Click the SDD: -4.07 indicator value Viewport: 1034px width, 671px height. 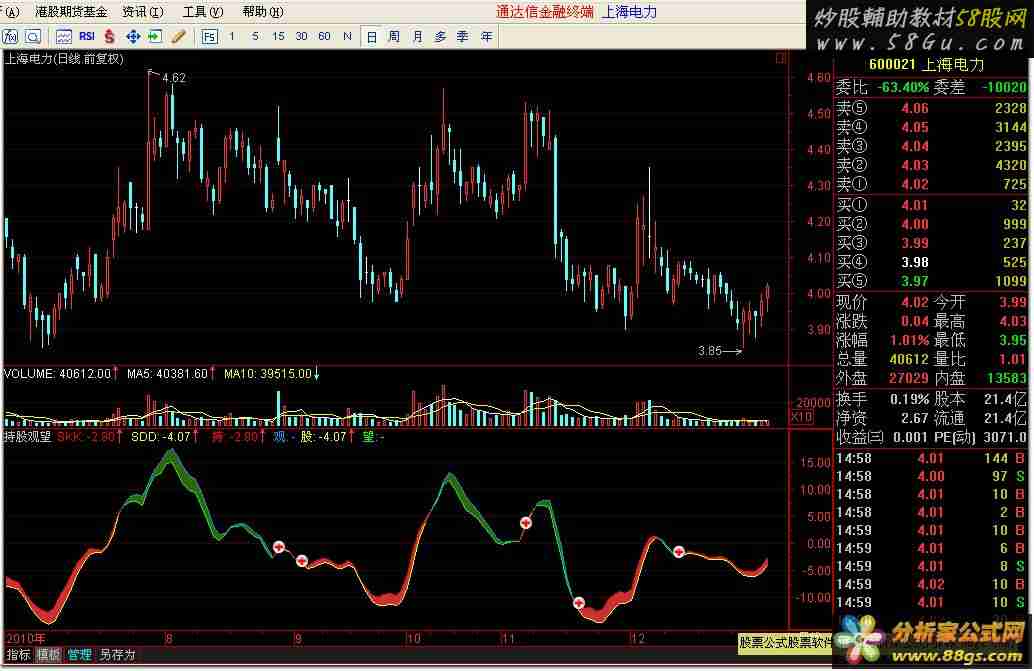(160, 436)
